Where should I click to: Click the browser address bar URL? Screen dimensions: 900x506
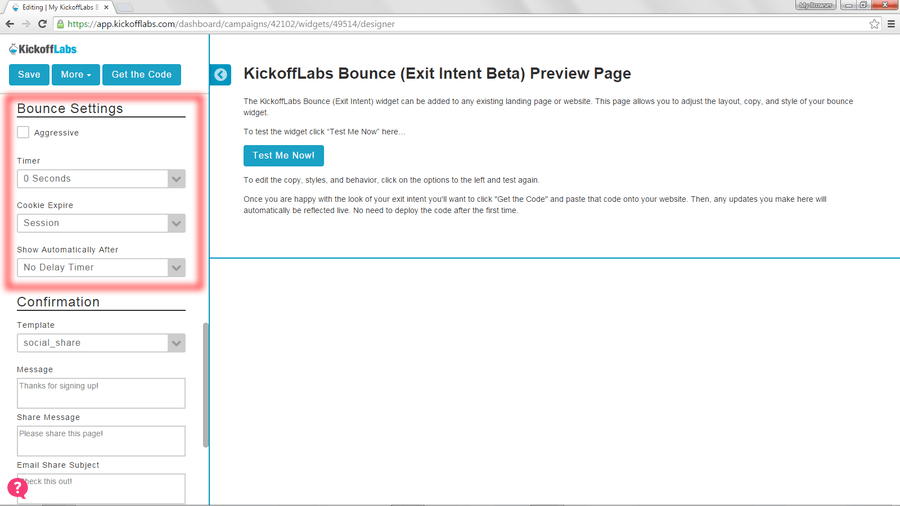tap(231, 24)
